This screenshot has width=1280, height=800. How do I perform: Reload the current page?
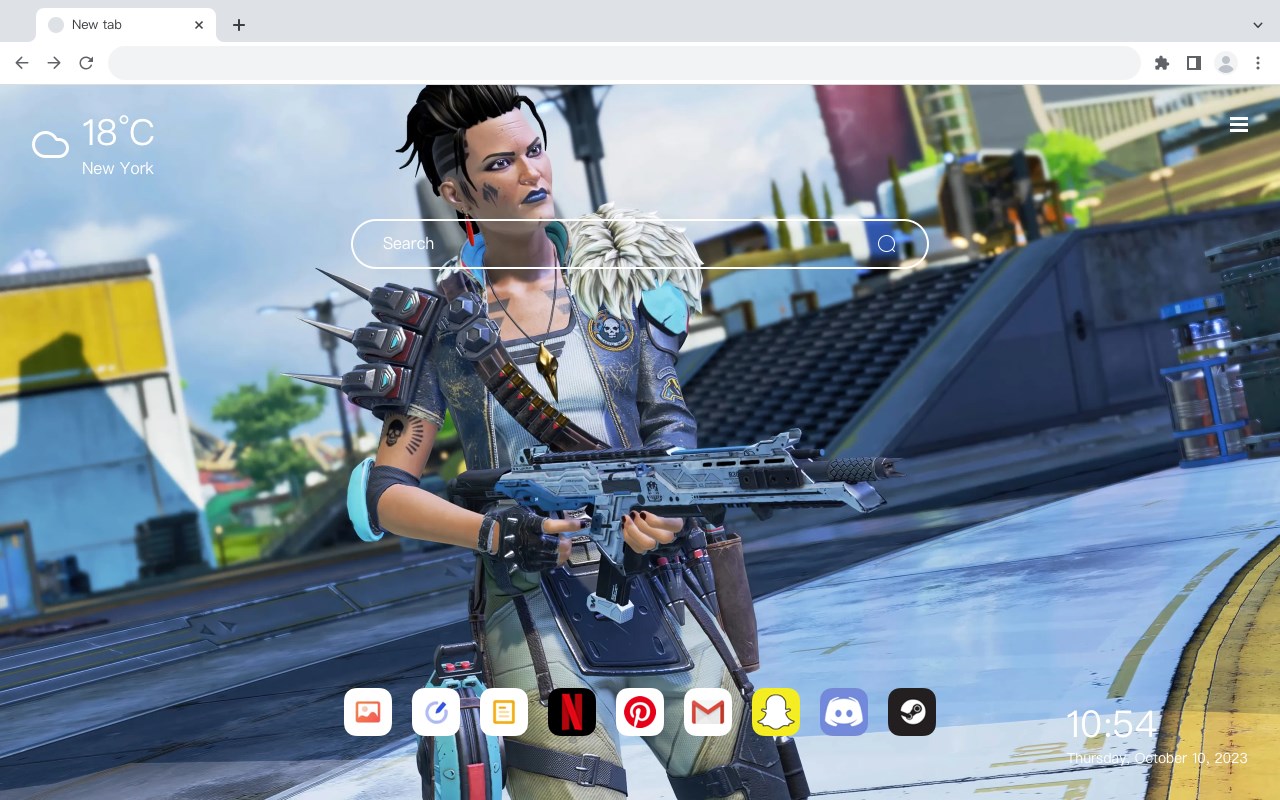pos(86,63)
